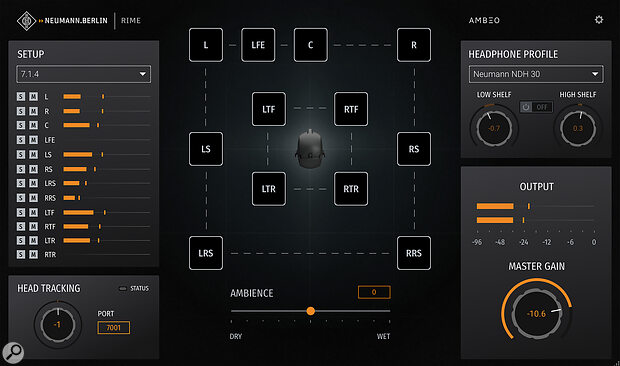Select the R speaker box
This screenshot has width=620, height=366.
tap(414, 45)
